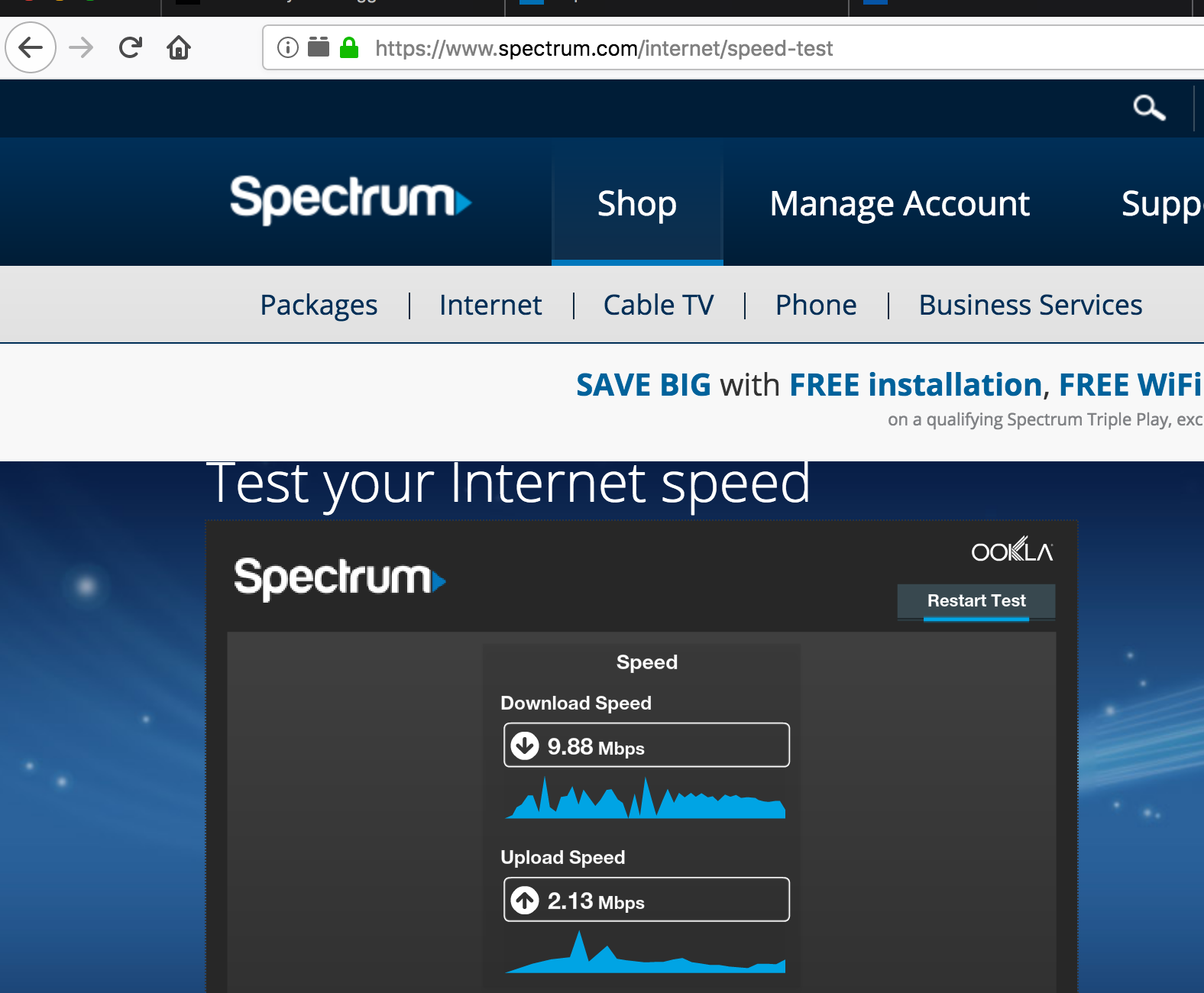
Task: Visit the Business Services link
Action: pyautogui.click(x=1031, y=306)
